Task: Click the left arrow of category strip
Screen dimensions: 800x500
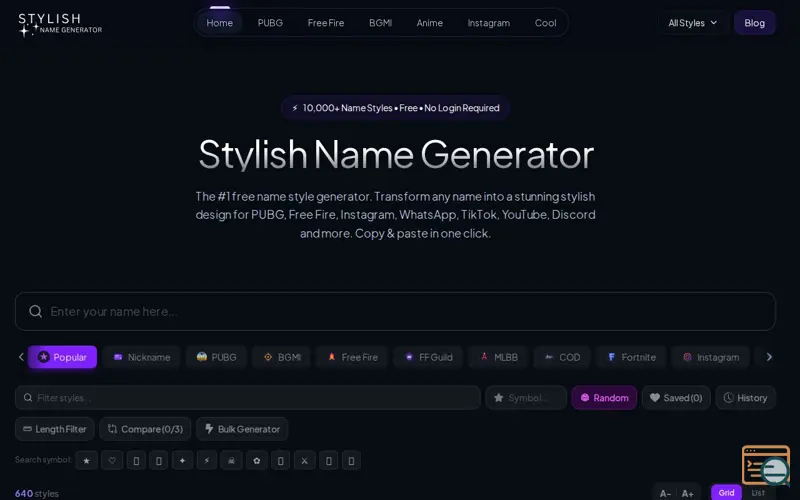Action: pyautogui.click(x=21, y=357)
